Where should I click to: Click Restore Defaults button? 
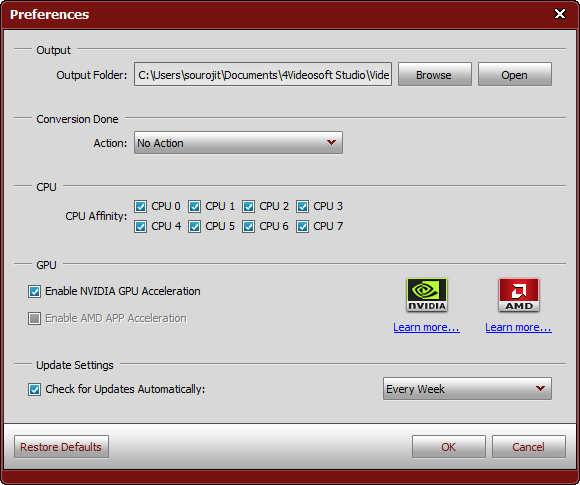[61, 447]
